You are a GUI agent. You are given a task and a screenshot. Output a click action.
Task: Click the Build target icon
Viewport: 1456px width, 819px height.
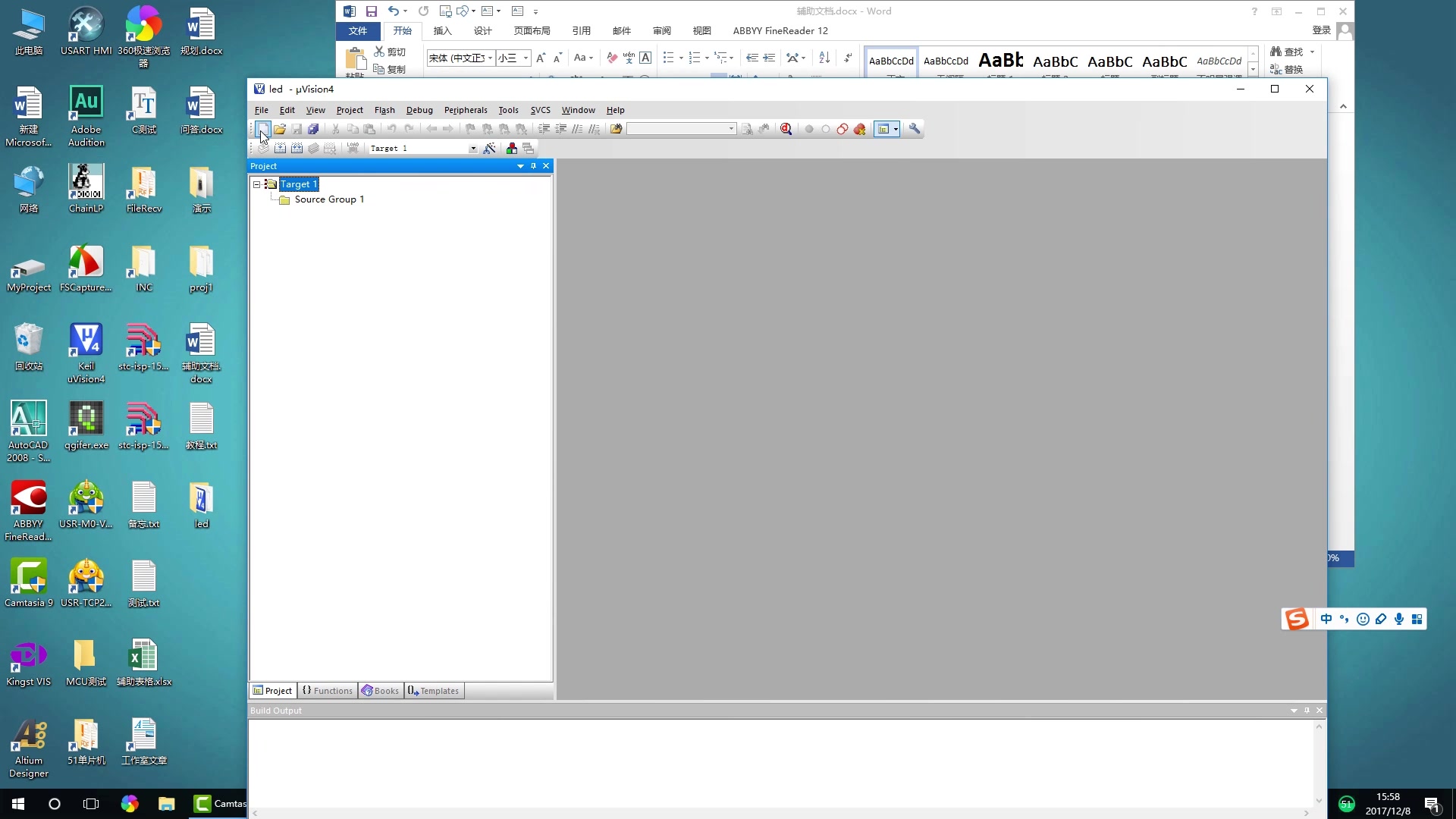pyautogui.click(x=280, y=149)
